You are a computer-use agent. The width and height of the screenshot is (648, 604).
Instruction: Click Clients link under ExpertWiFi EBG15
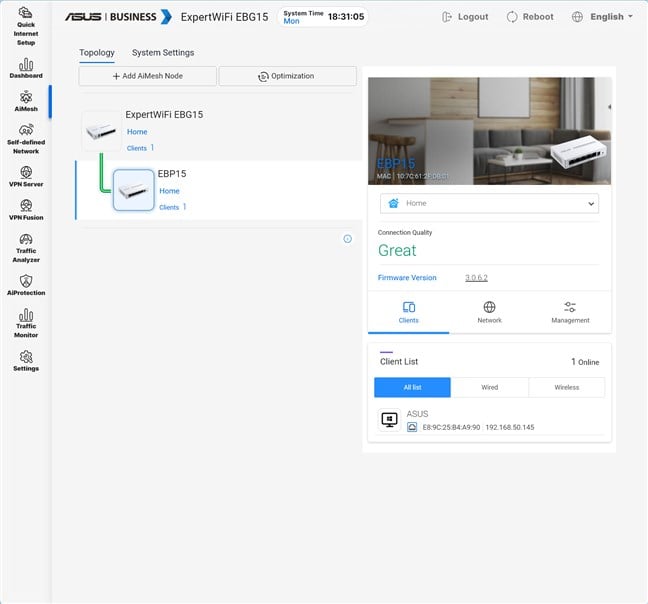(x=140, y=148)
